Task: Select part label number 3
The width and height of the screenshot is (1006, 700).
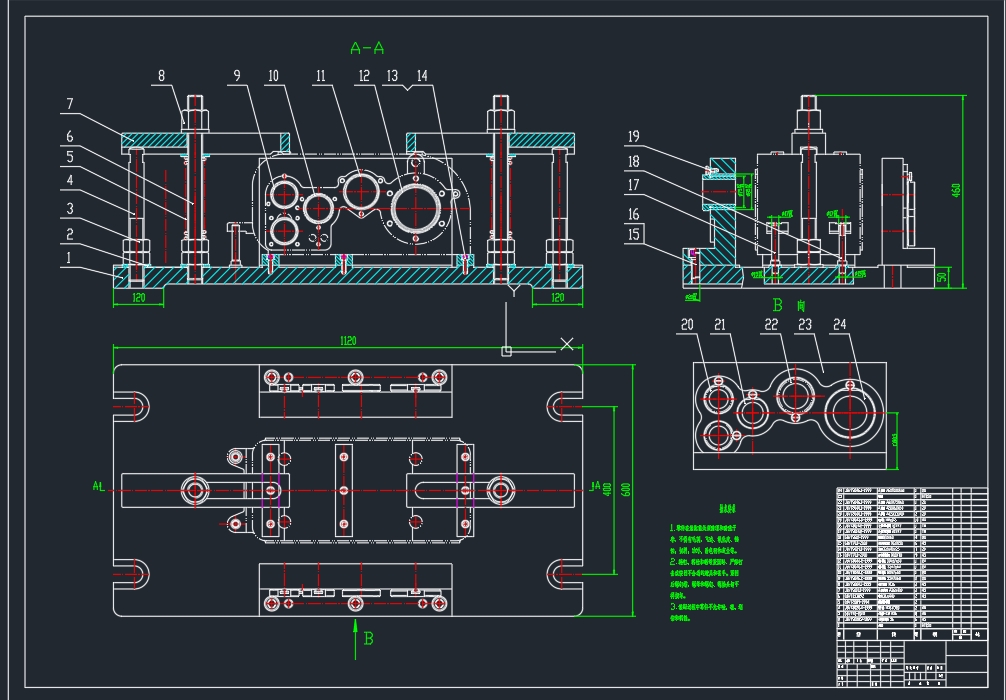Action: coord(69,209)
